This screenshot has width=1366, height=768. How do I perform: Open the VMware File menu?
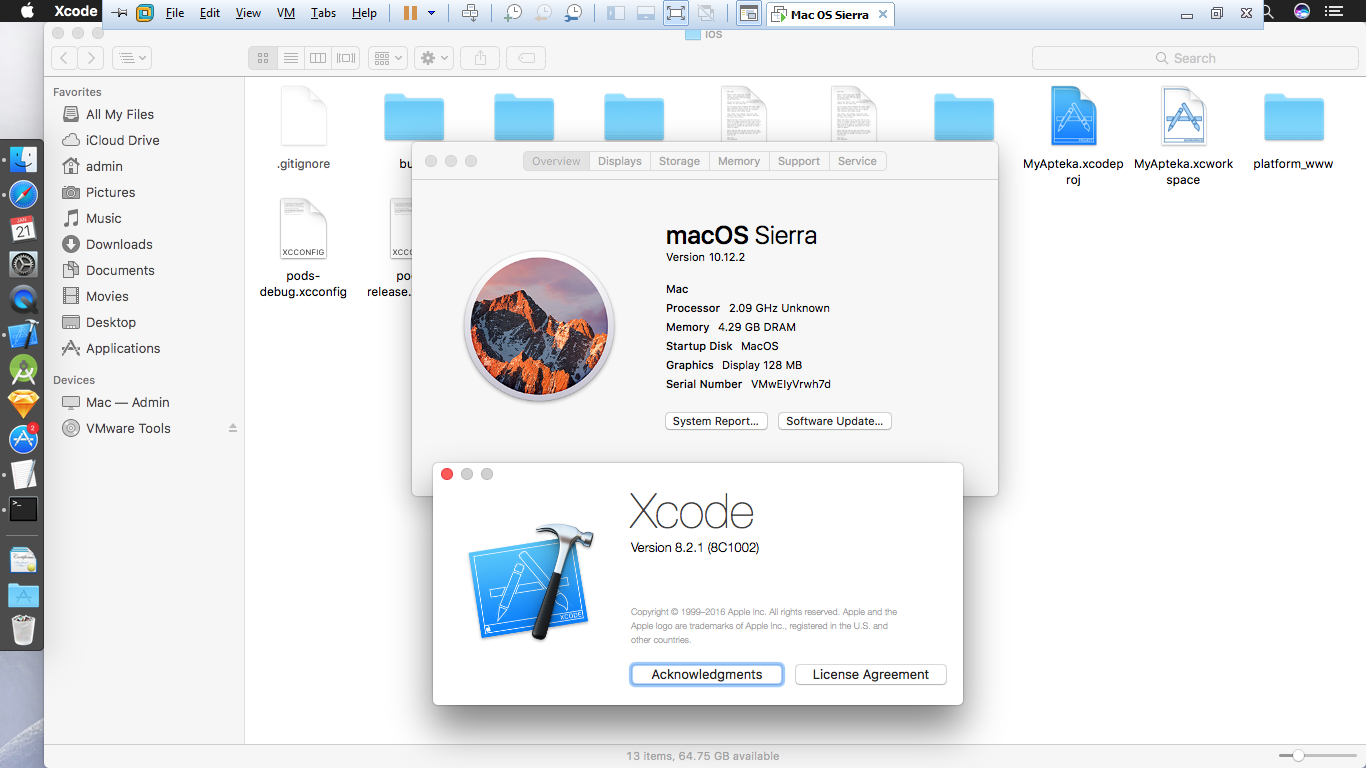tap(175, 13)
